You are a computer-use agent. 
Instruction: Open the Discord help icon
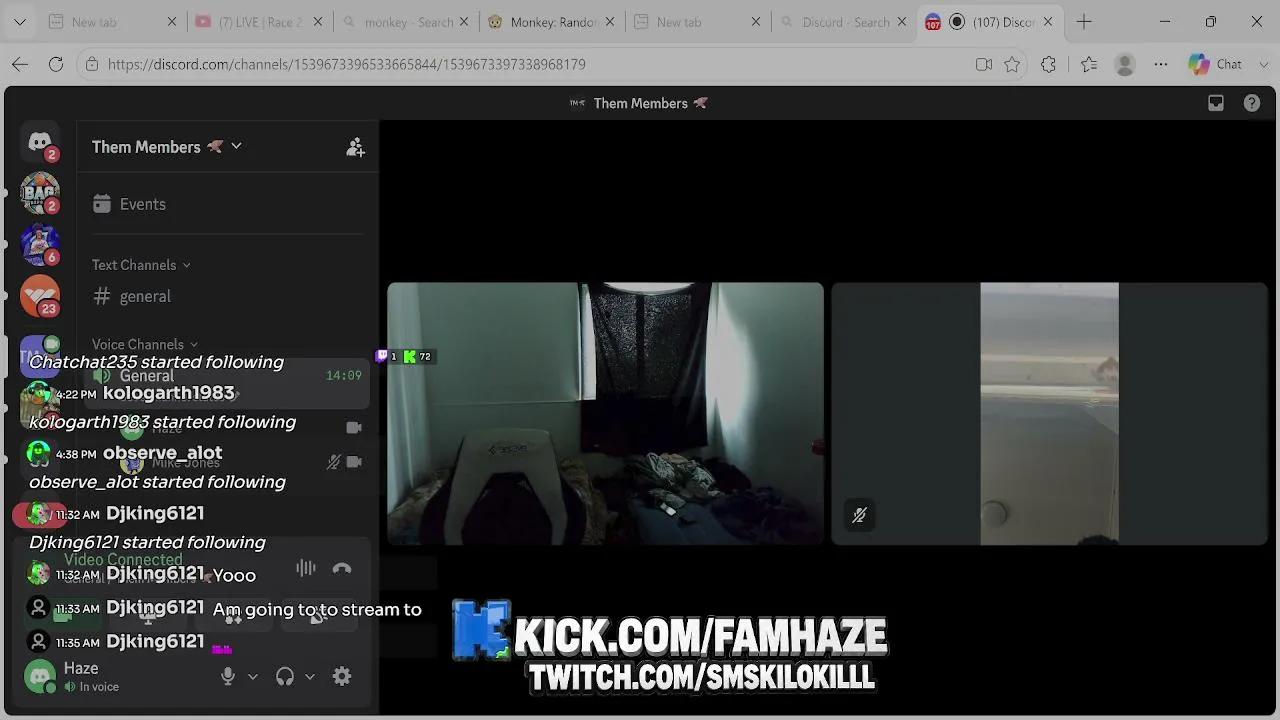click(x=1252, y=103)
